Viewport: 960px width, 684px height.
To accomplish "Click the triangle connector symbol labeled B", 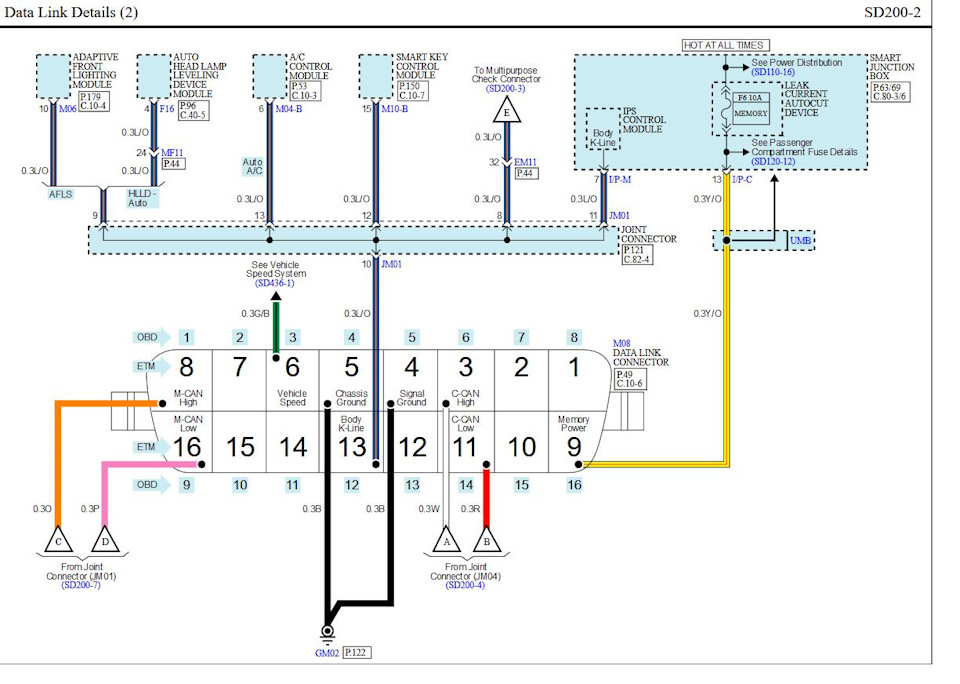I will [x=487, y=540].
